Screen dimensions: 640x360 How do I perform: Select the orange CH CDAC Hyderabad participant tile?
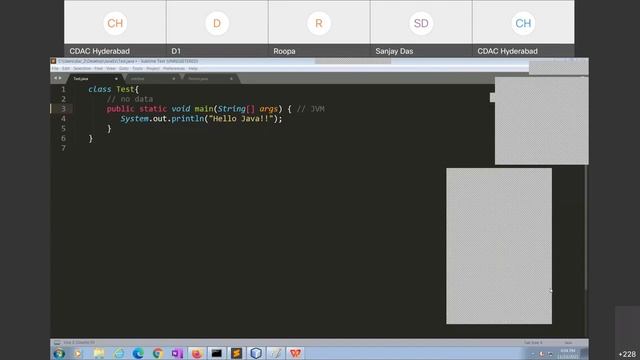pos(115,28)
